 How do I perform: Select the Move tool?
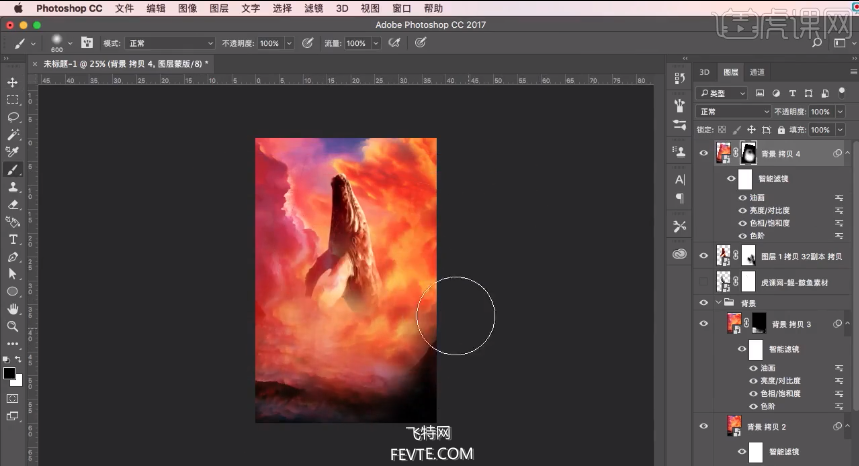coord(12,82)
